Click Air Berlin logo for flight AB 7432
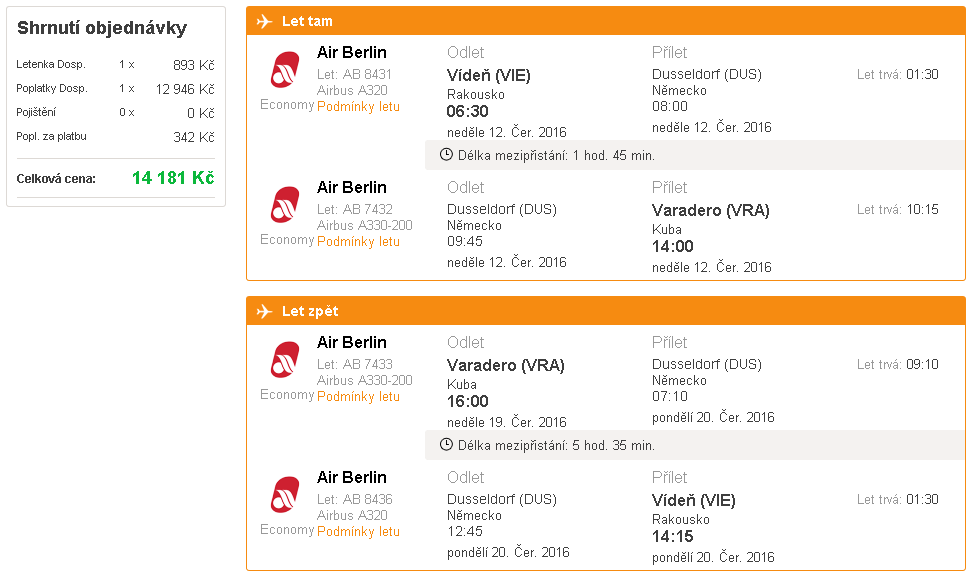Image resolution: width=976 pixels, height=579 pixels. coord(285,205)
